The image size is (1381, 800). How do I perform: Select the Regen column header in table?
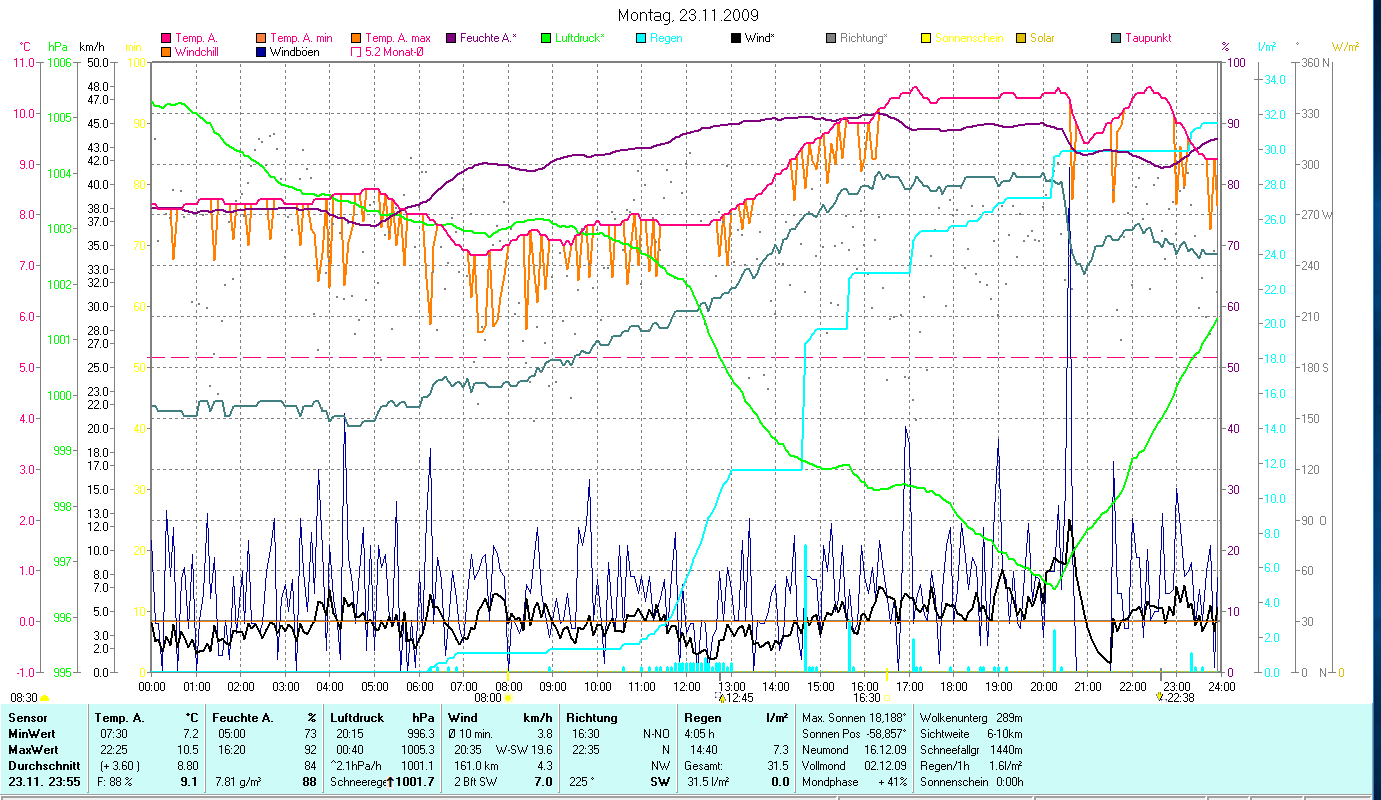pyautogui.click(x=703, y=717)
